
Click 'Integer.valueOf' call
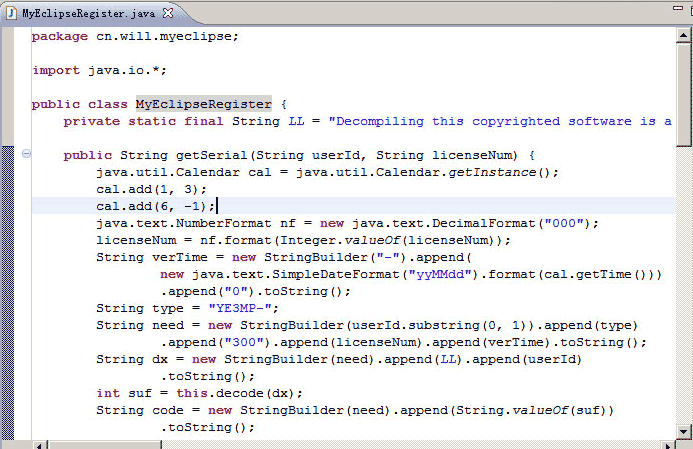[x=340, y=240]
